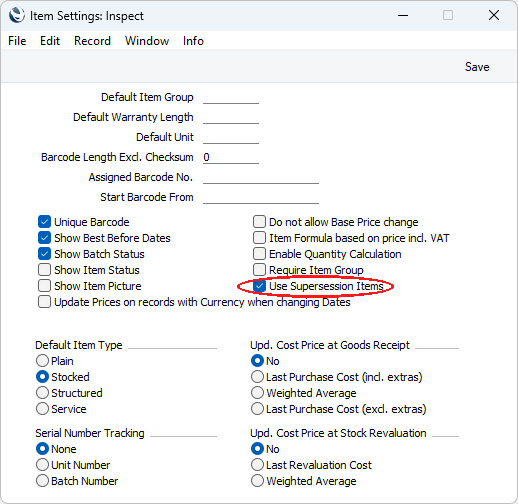Choose Service as default item type
518x504 pixels.
pos(42,409)
